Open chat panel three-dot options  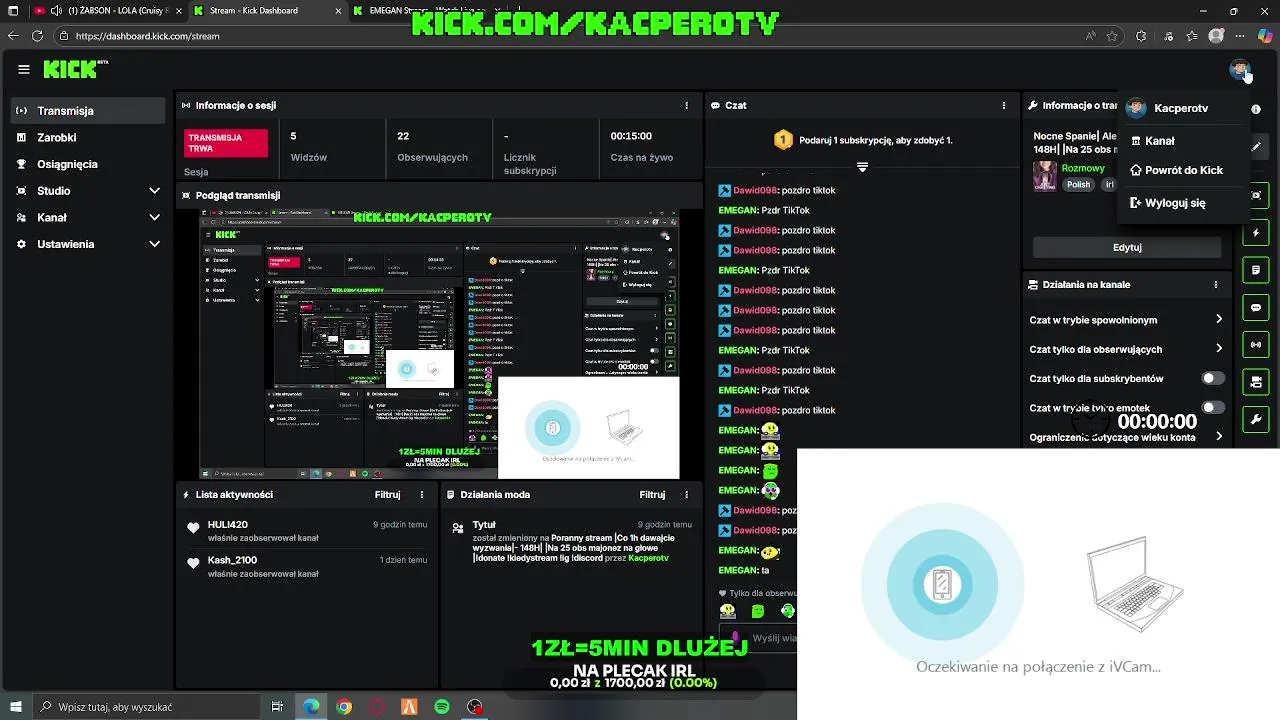1004,105
